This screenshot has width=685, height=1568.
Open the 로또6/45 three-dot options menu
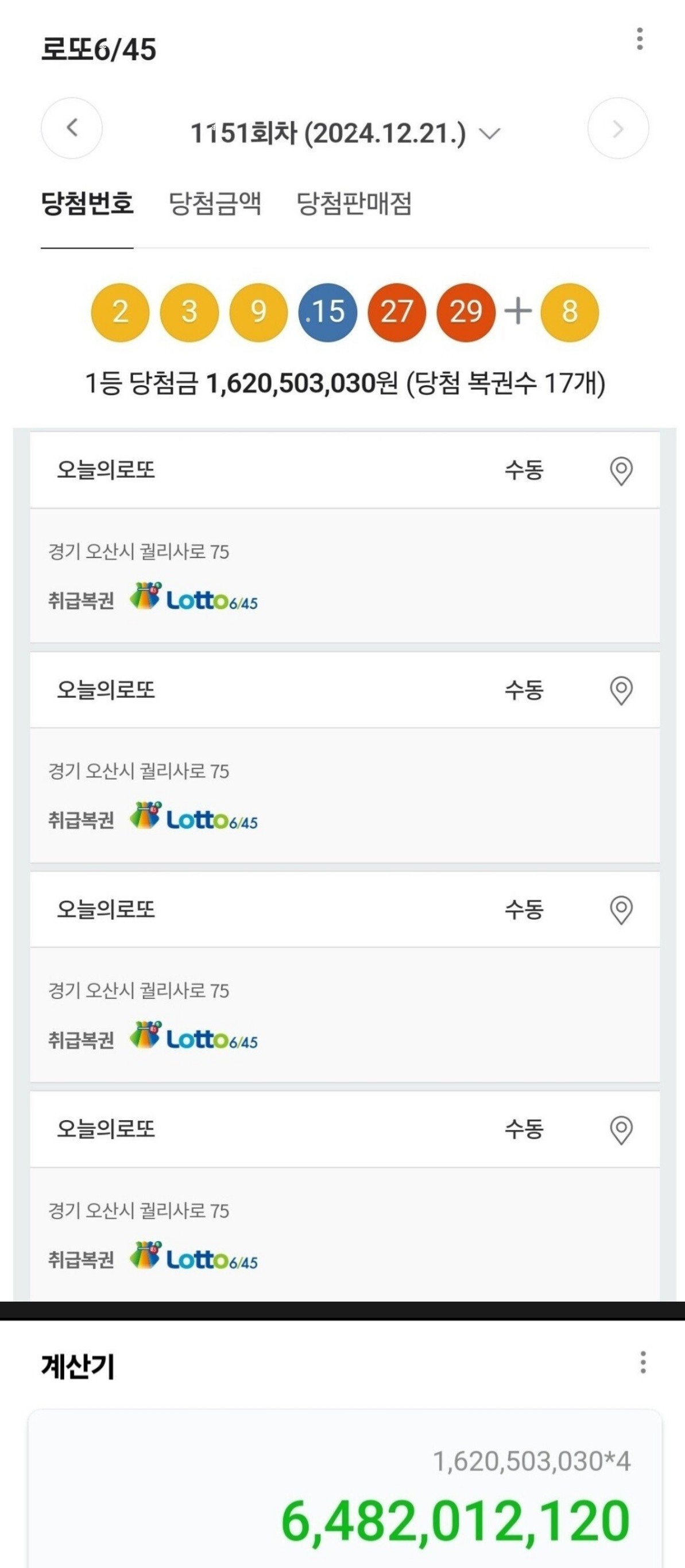coord(639,39)
